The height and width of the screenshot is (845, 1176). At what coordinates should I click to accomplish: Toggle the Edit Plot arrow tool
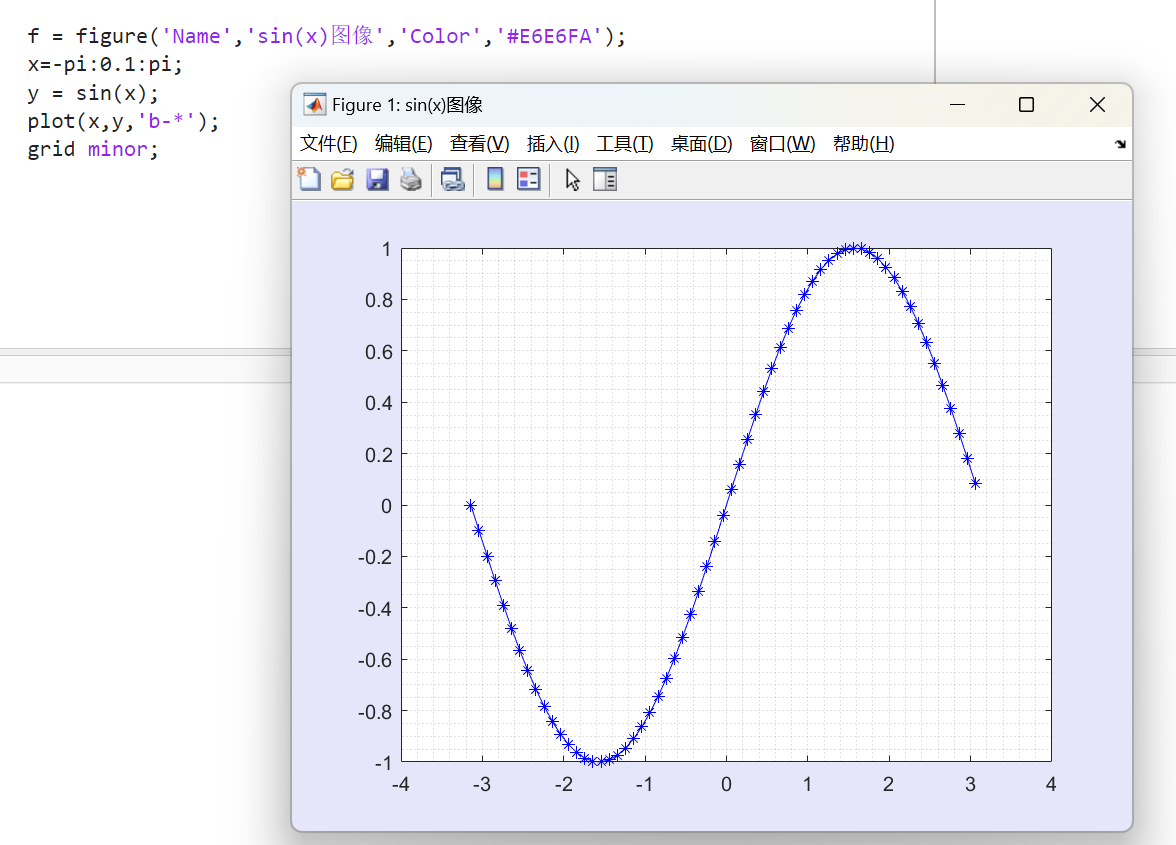(572, 179)
